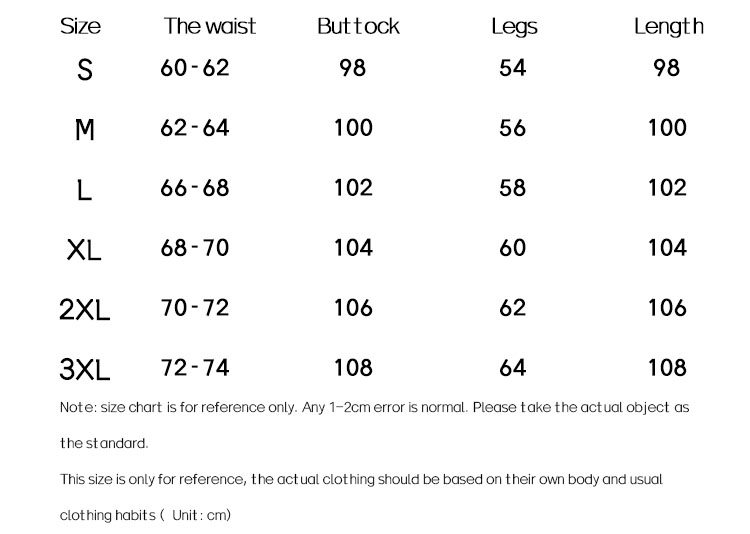Click legs value 54
This screenshot has width=750, height=534.
point(512,68)
